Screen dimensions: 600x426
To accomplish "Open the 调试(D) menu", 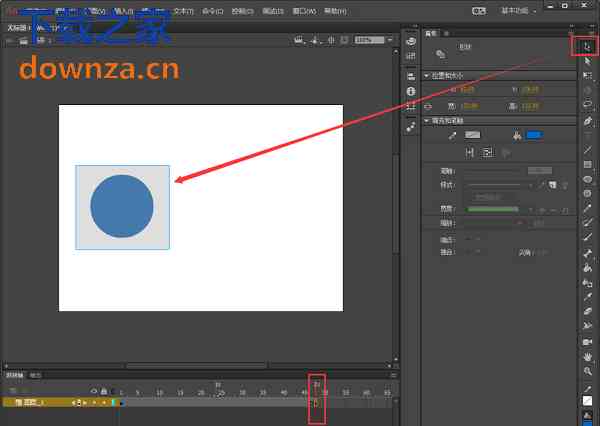I will point(273,11).
